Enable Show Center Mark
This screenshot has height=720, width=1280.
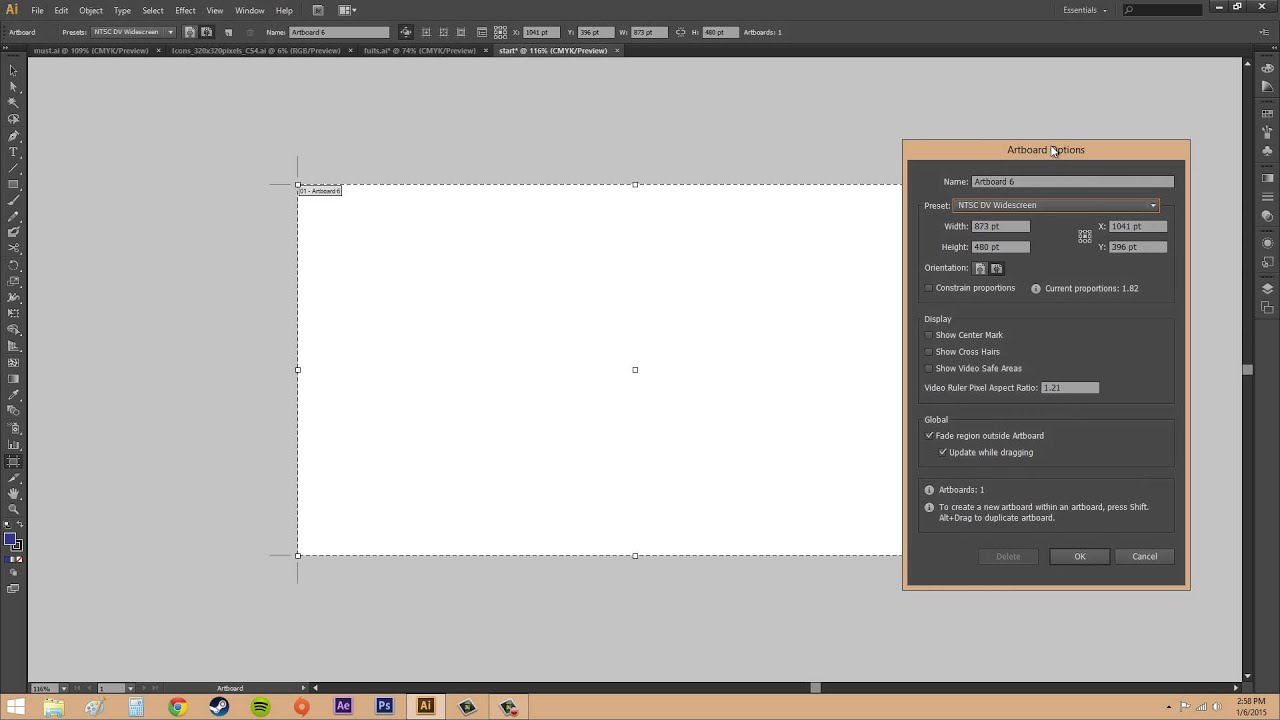929,335
